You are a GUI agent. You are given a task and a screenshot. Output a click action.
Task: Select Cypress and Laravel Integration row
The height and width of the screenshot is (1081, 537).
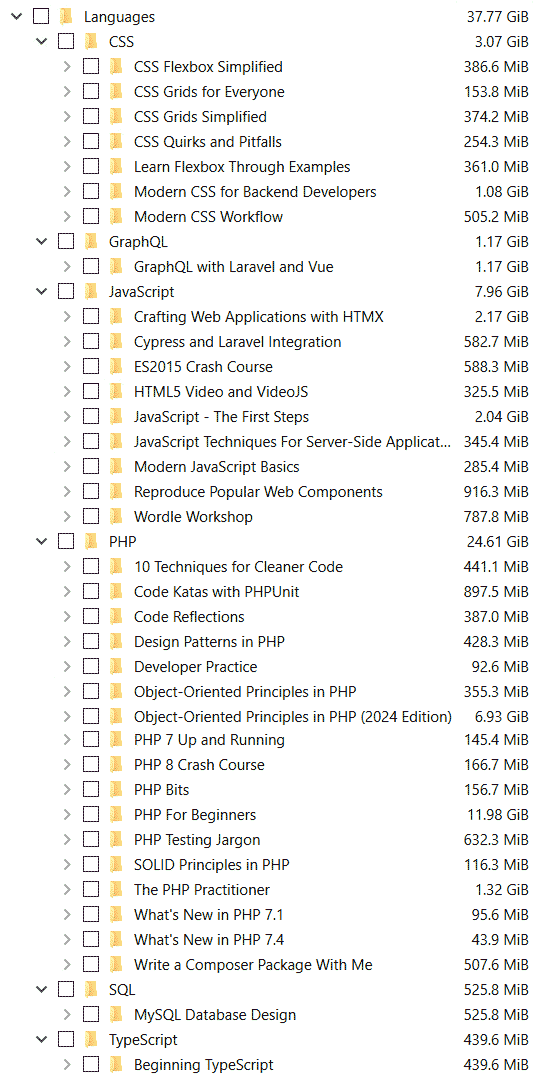pos(238,342)
